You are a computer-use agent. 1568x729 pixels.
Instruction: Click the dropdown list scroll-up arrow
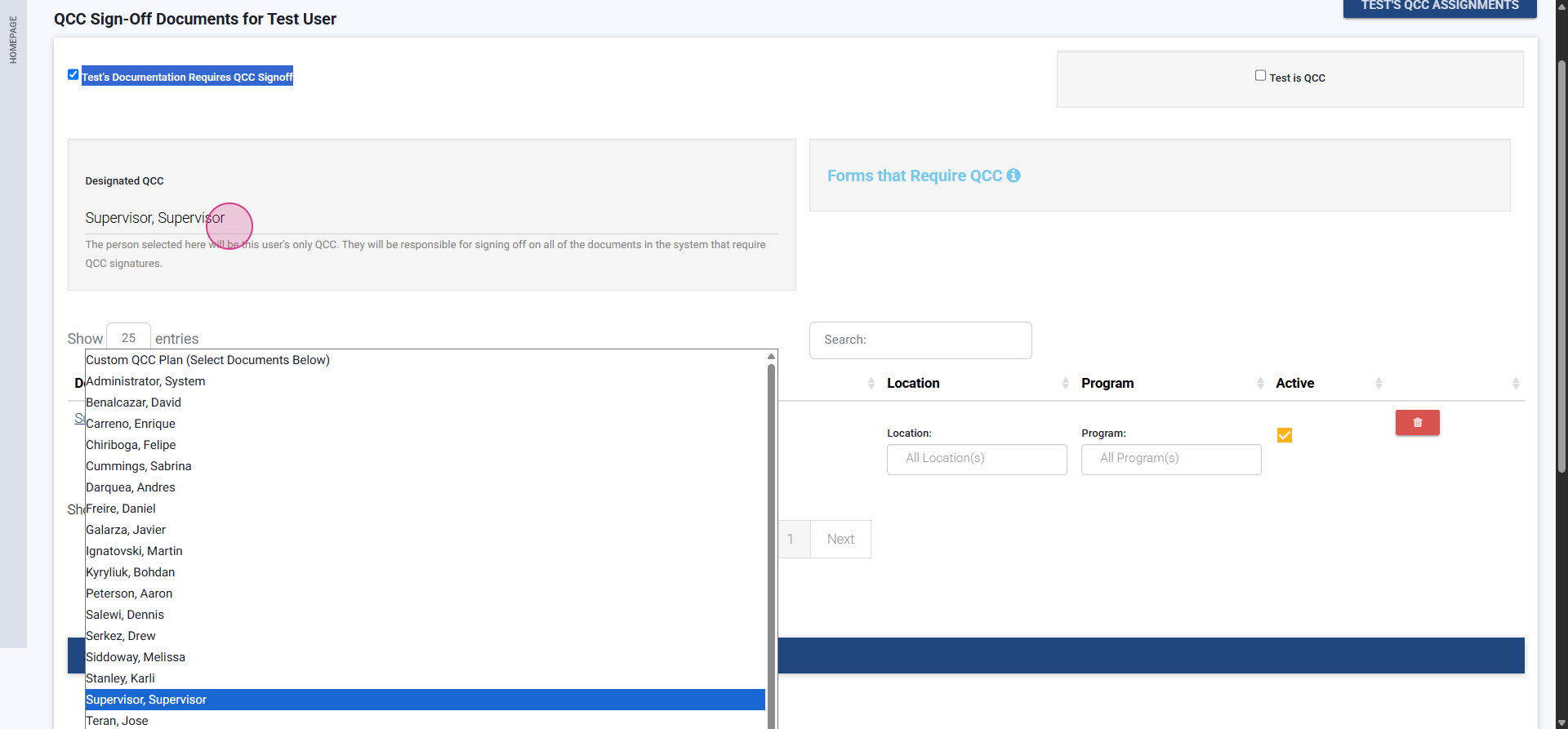point(771,357)
